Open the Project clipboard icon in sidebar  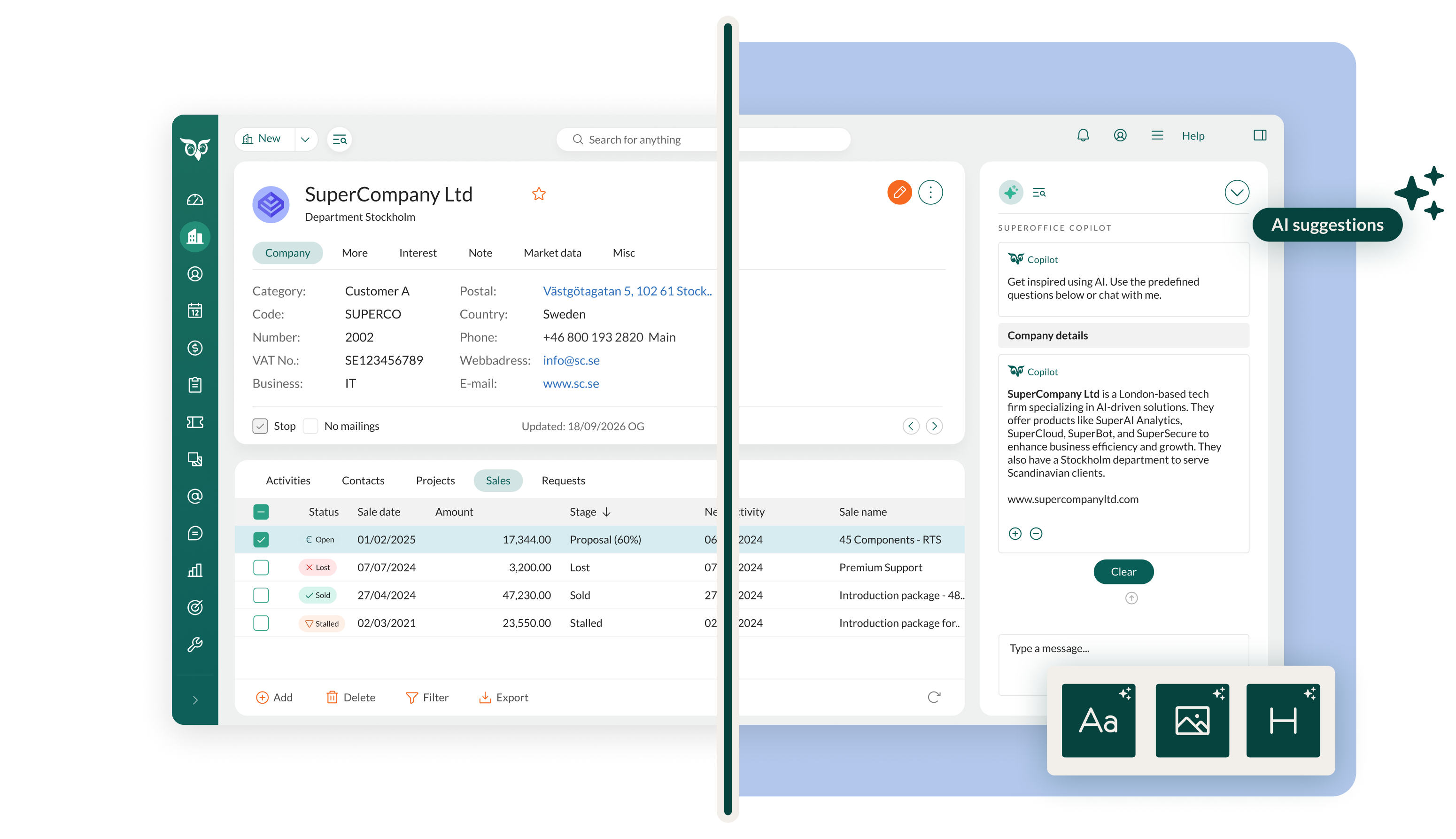194,385
